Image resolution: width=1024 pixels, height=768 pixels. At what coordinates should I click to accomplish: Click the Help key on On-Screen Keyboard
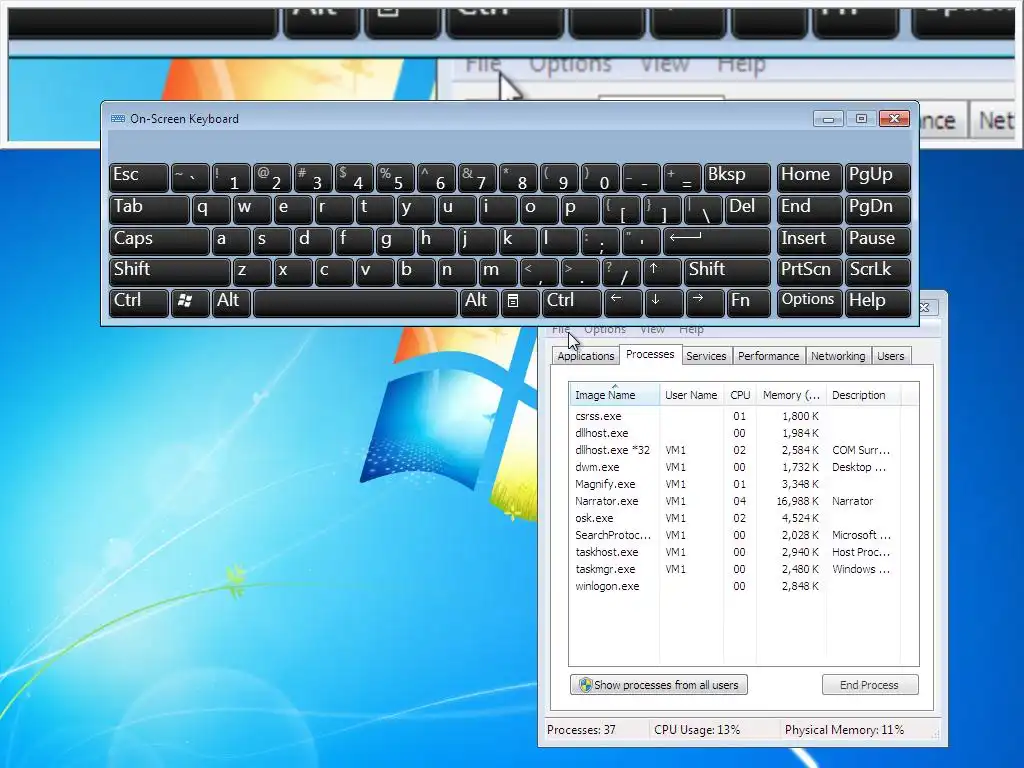click(x=878, y=302)
